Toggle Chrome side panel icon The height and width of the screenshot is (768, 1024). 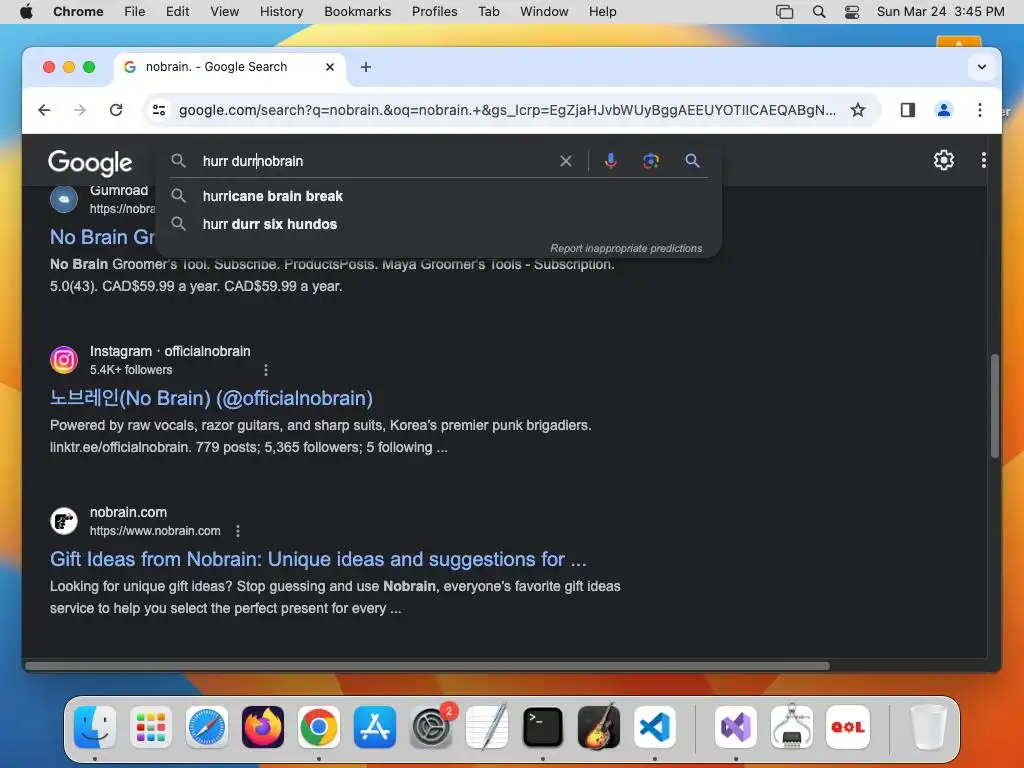click(x=907, y=110)
